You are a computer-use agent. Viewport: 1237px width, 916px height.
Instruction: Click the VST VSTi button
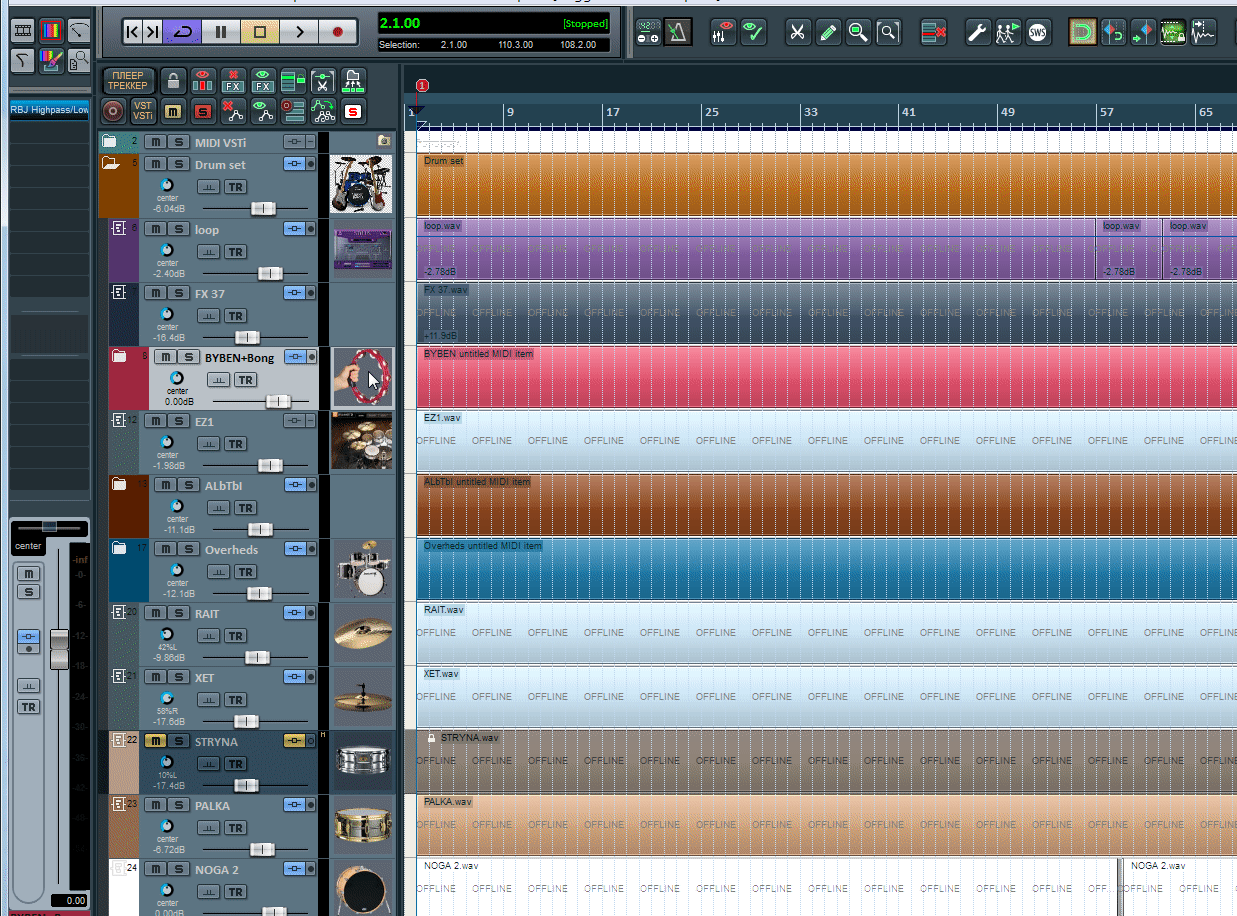pos(143,110)
